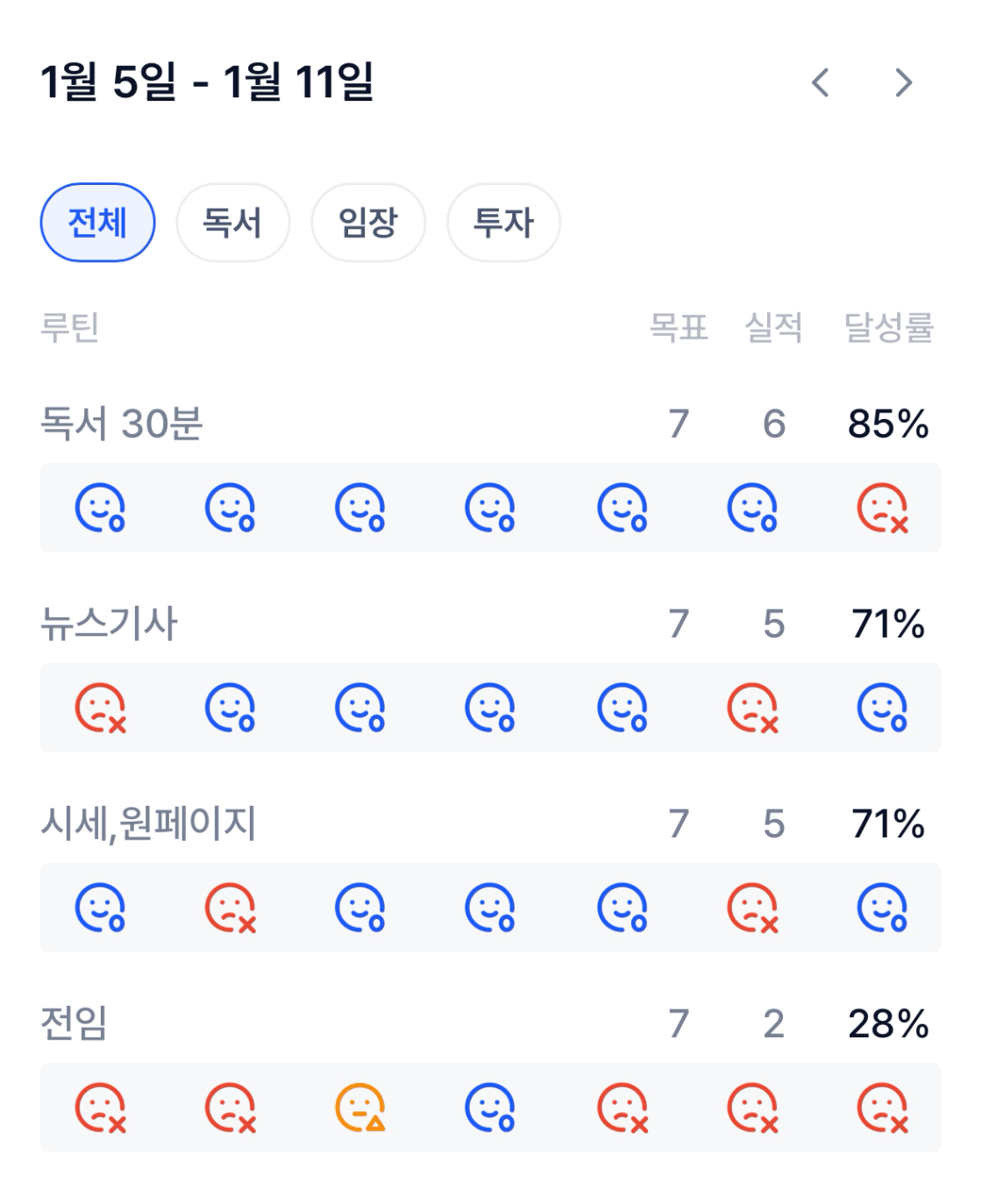Open the 독서 30분 routine
Screen dimensions: 982x1204
(122, 424)
